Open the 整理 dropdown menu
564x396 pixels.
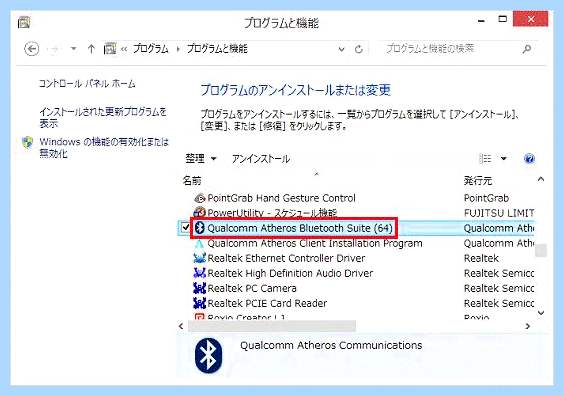click(201, 159)
